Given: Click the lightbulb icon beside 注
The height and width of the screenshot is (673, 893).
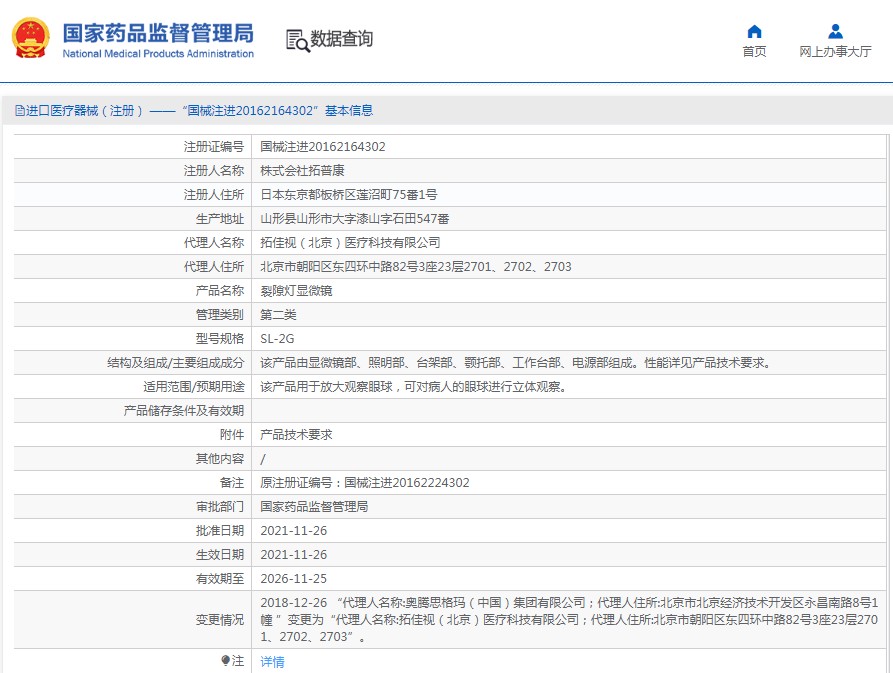Looking at the screenshot, I should (226, 660).
